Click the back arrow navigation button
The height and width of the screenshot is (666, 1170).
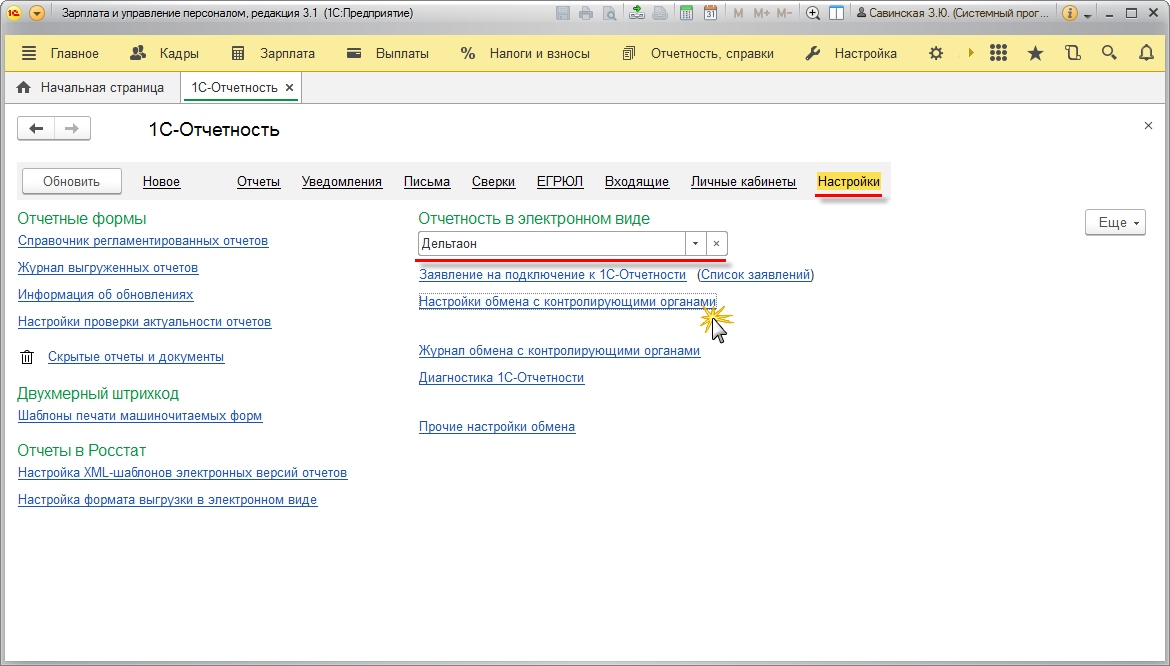(x=36, y=128)
